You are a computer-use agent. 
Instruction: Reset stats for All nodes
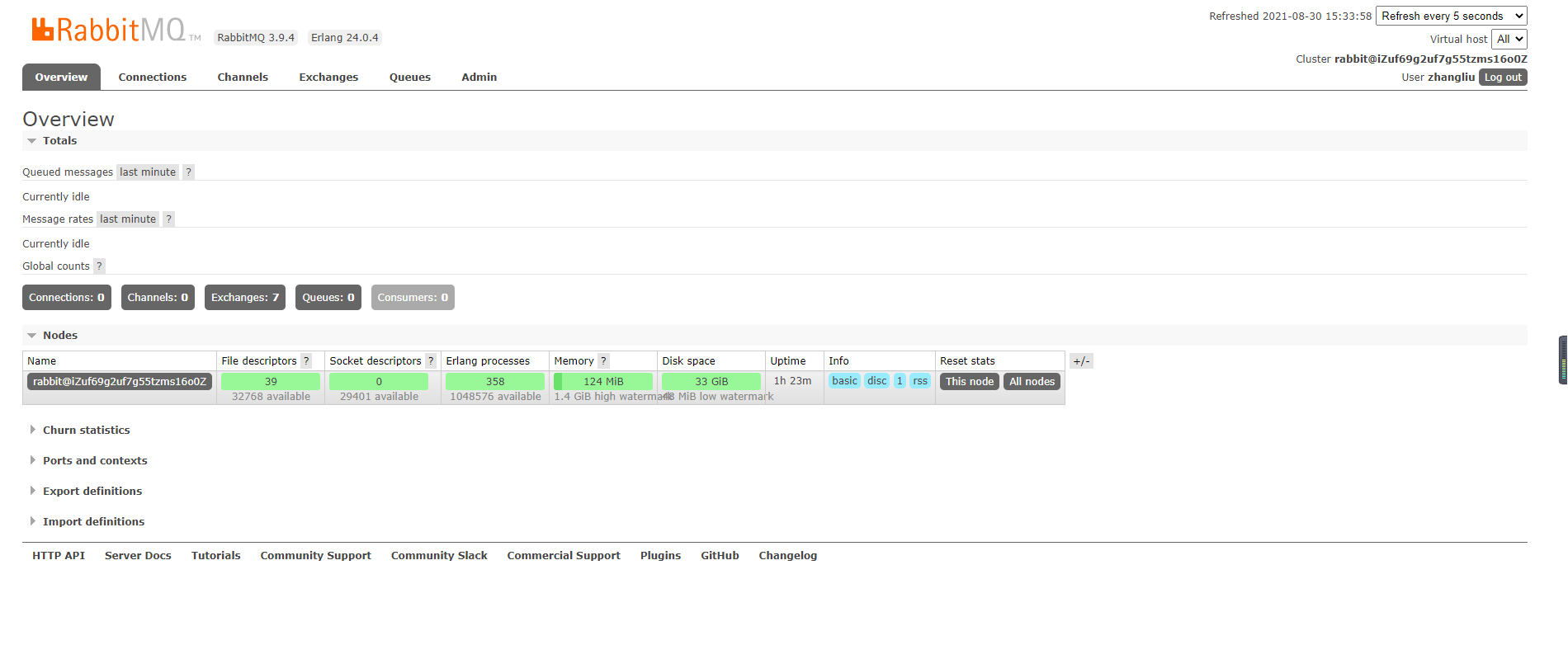pos(1032,381)
